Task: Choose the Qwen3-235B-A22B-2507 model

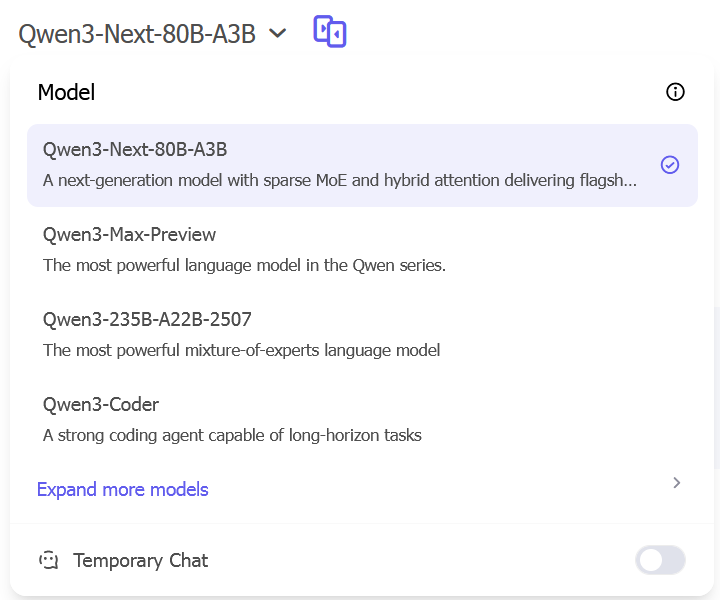Action: click(147, 320)
